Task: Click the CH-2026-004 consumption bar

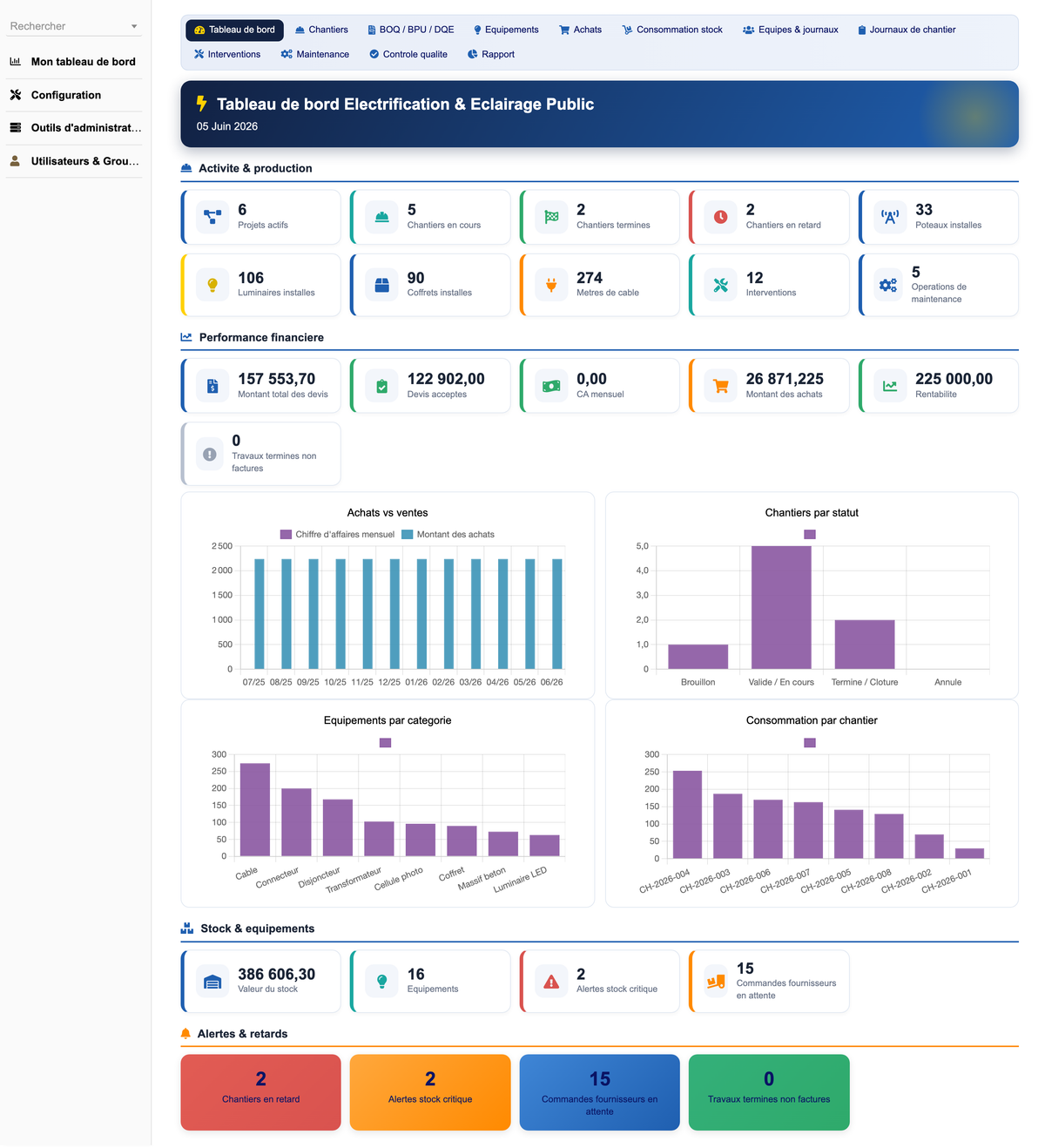Action: click(x=688, y=814)
